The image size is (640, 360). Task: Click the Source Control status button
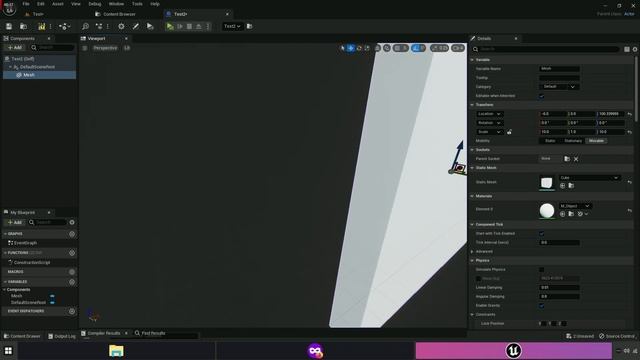tap(617, 336)
